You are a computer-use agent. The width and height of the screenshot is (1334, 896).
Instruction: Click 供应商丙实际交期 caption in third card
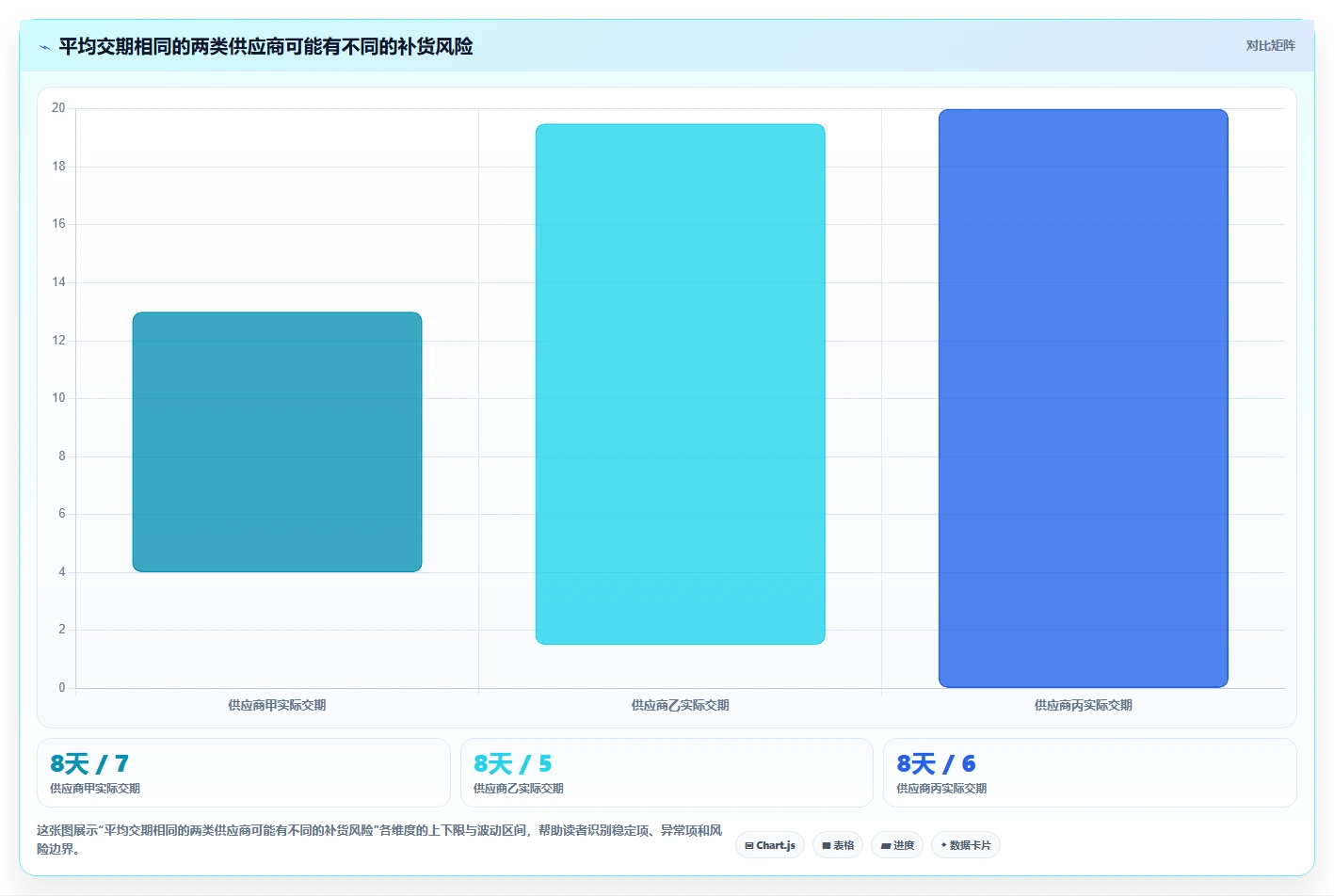[941, 789]
